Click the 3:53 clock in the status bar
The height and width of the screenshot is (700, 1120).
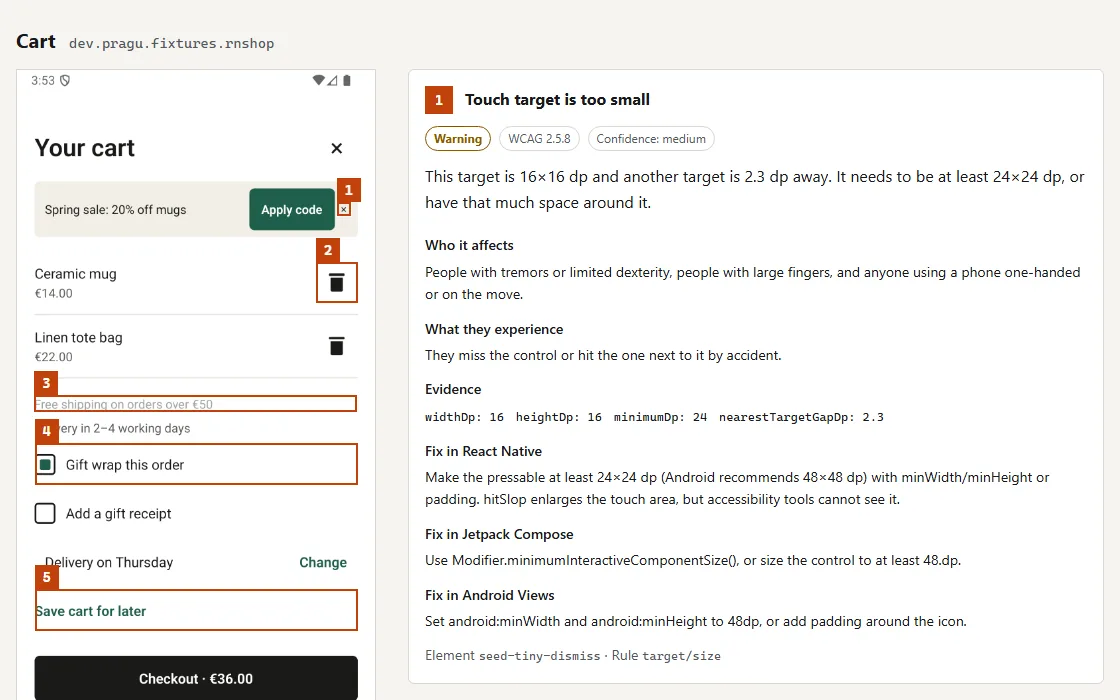click(x=43, y=80)
